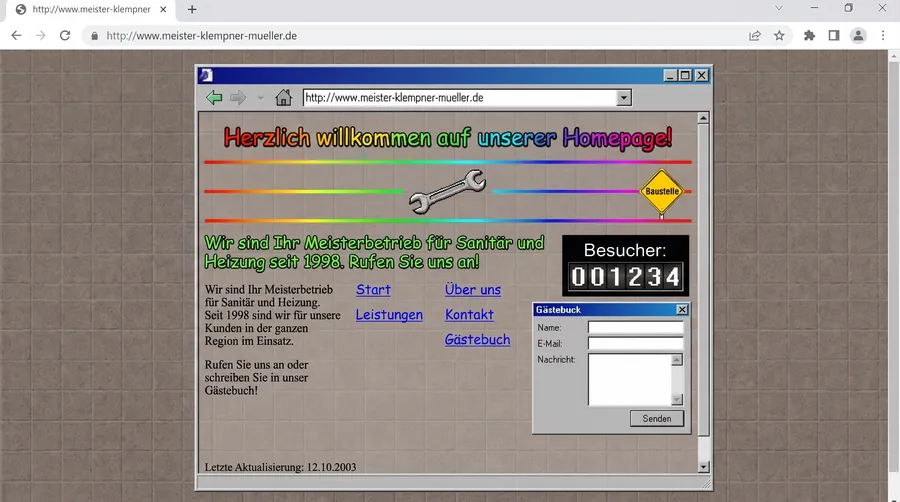
Task: Bookmark this page with the star icon
Action: [779, 36]
